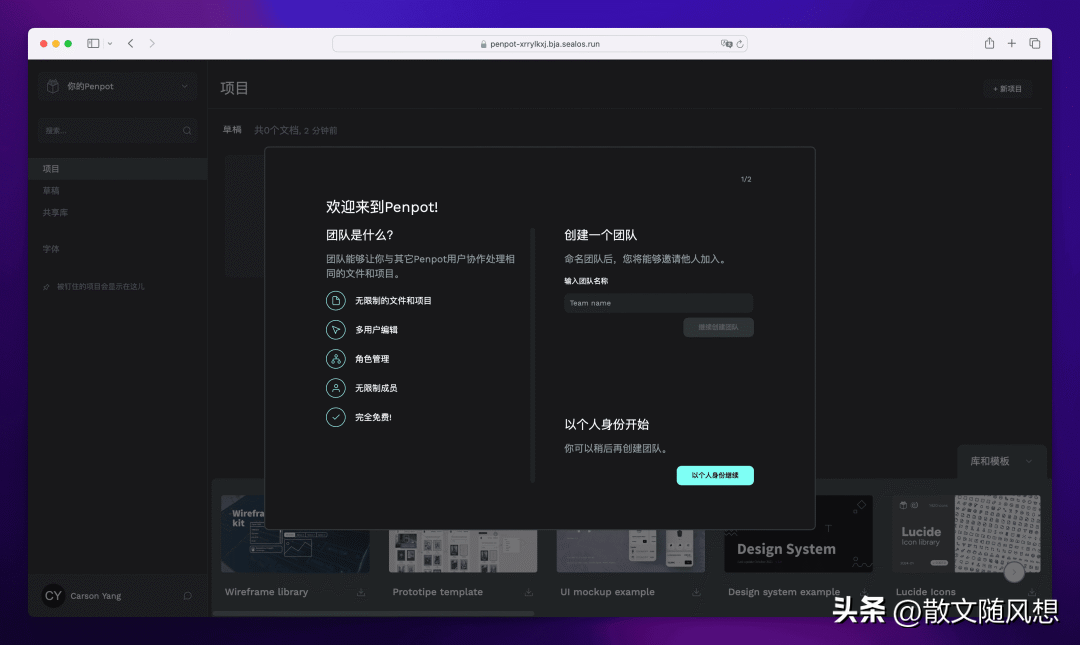Click the translate icon in the address bar
This screenshot has width=1080, height=645.
click(x=726, y=43)
